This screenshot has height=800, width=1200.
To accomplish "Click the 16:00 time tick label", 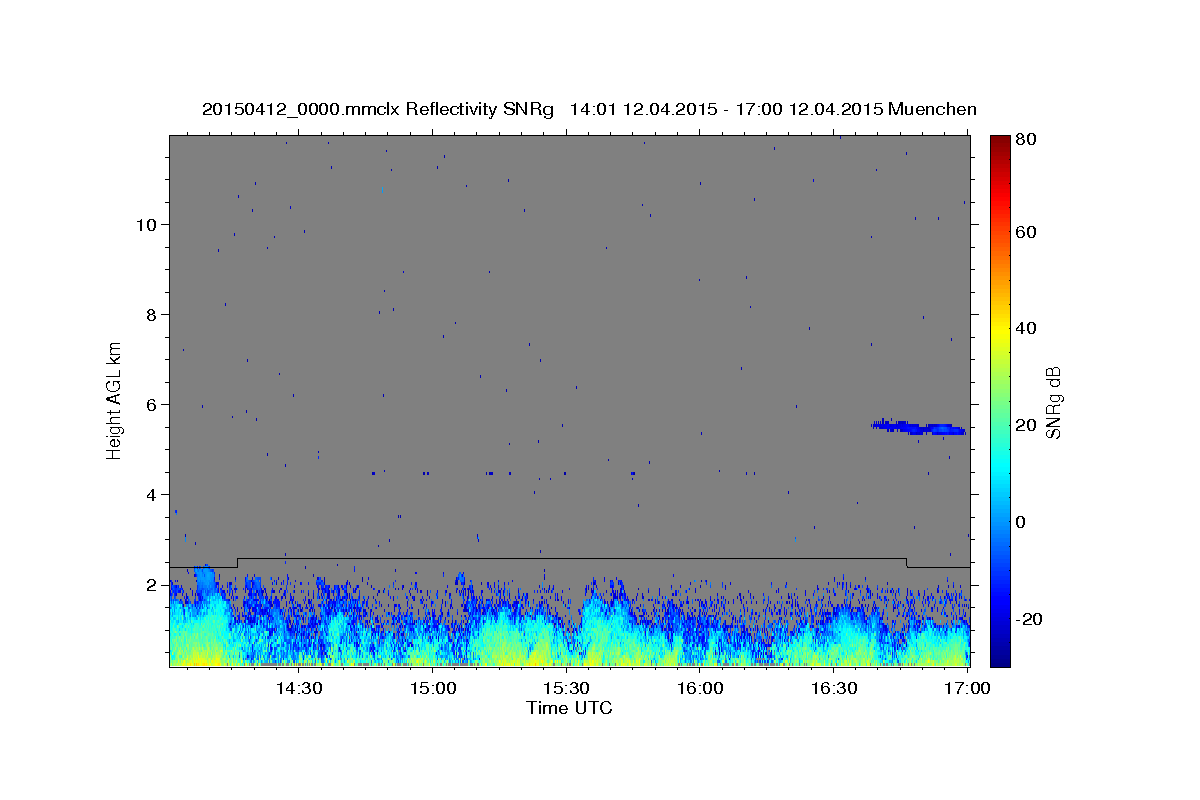I will 700,689.
